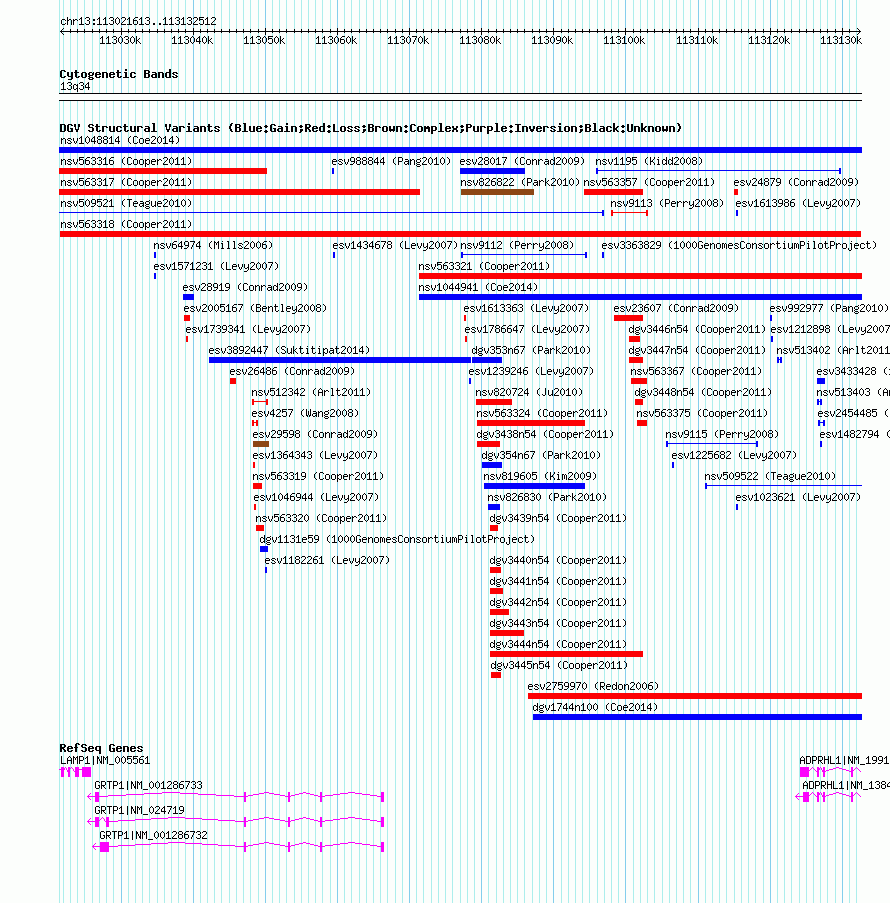Click esv3892447 (Suktitipat2014) label

[289, 350]
